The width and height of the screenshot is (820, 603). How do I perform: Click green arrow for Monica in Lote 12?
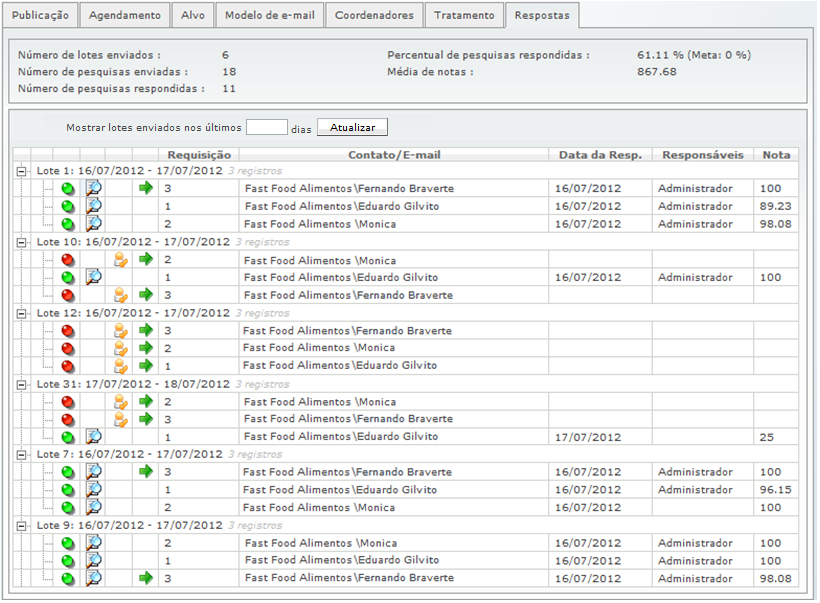[x=145, y=348]
